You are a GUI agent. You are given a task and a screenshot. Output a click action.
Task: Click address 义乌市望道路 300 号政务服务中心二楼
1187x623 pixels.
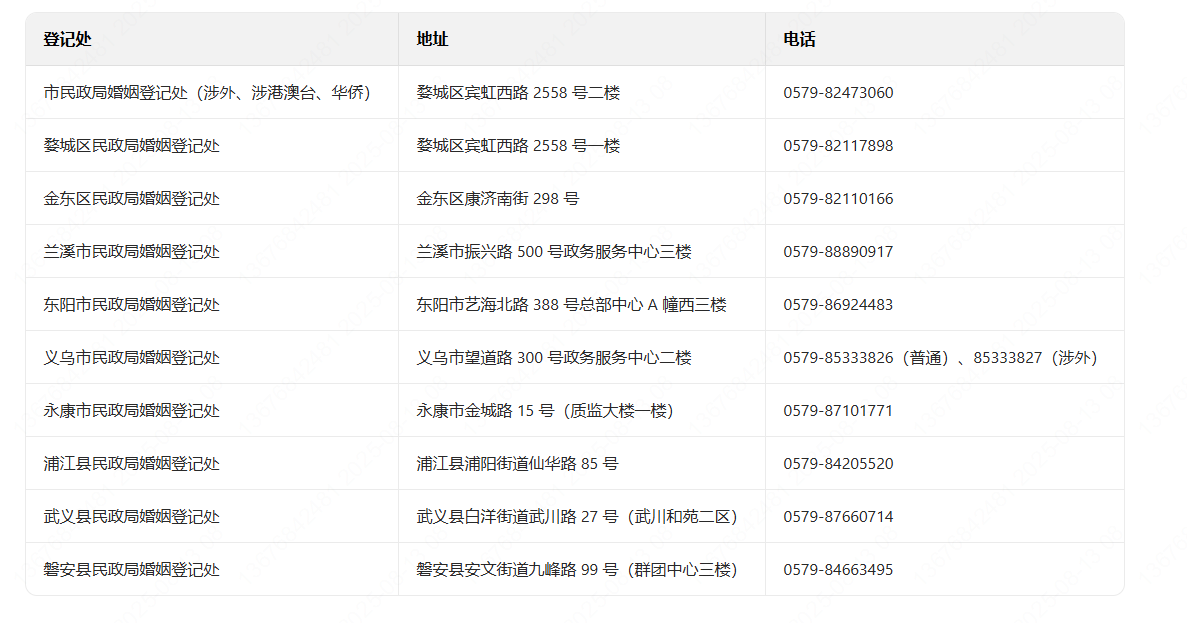553,357
